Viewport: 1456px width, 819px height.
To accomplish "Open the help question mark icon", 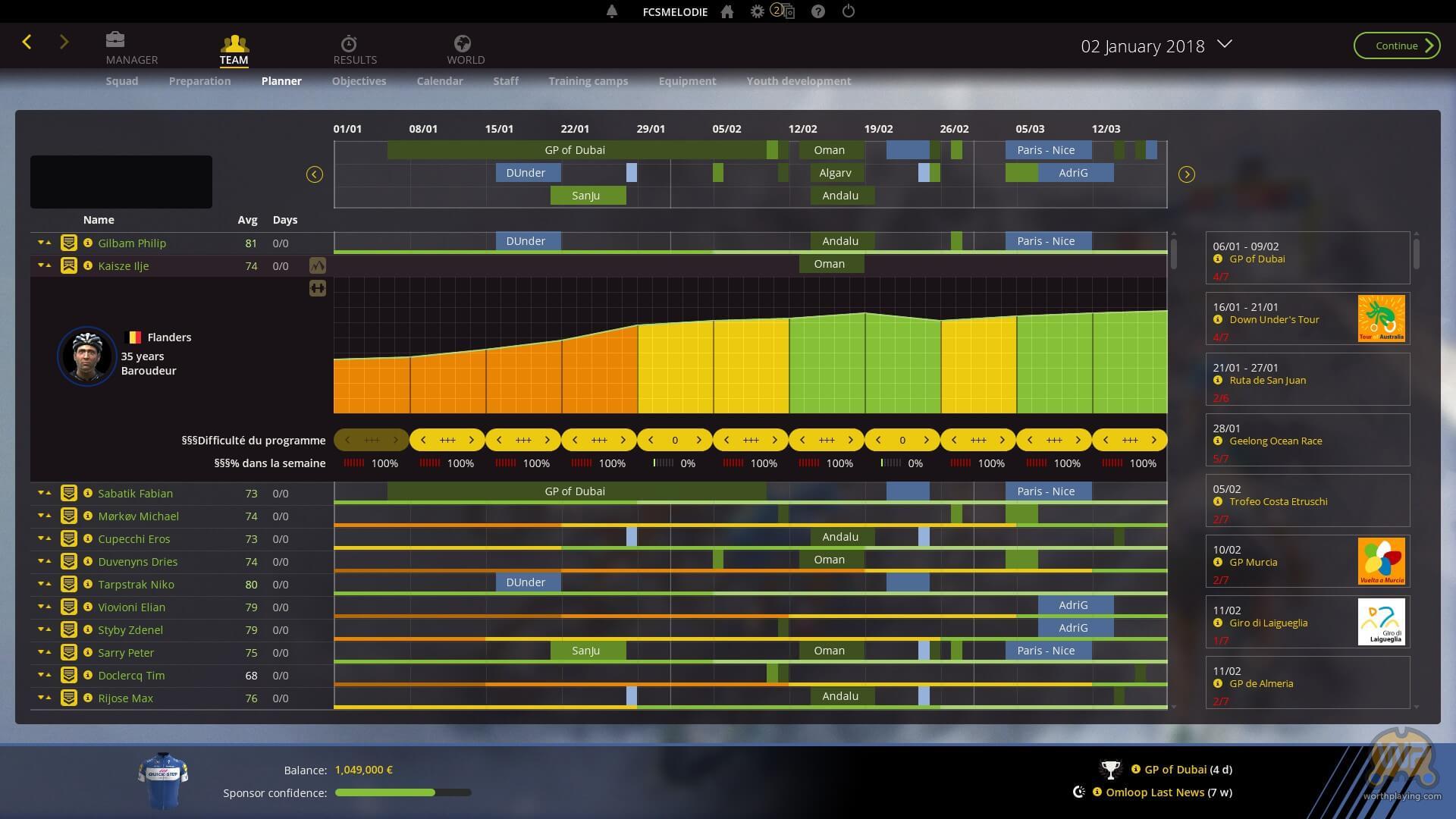I will [817, 11].
